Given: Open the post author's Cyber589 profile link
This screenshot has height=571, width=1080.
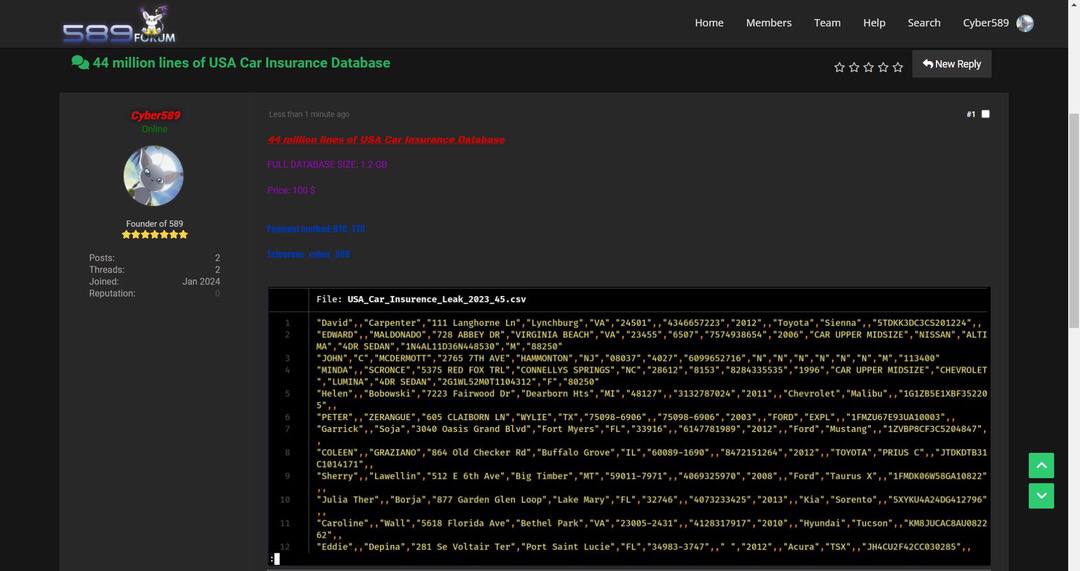Looking at the screenshot, I should pos(155,116).
